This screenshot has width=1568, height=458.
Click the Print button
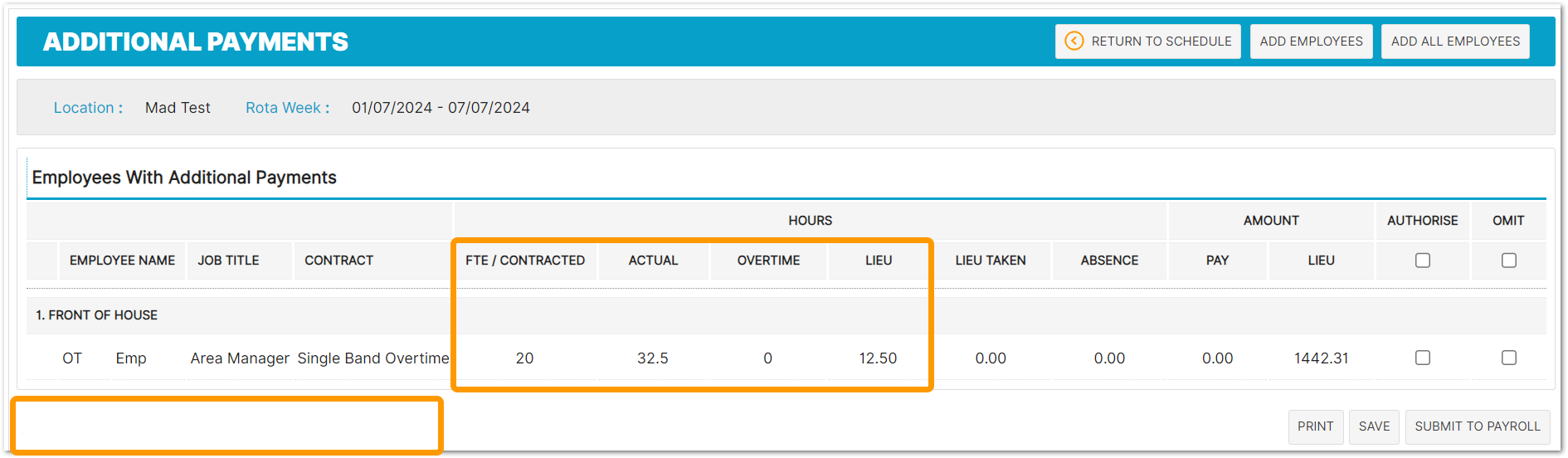click(1315, 426)
